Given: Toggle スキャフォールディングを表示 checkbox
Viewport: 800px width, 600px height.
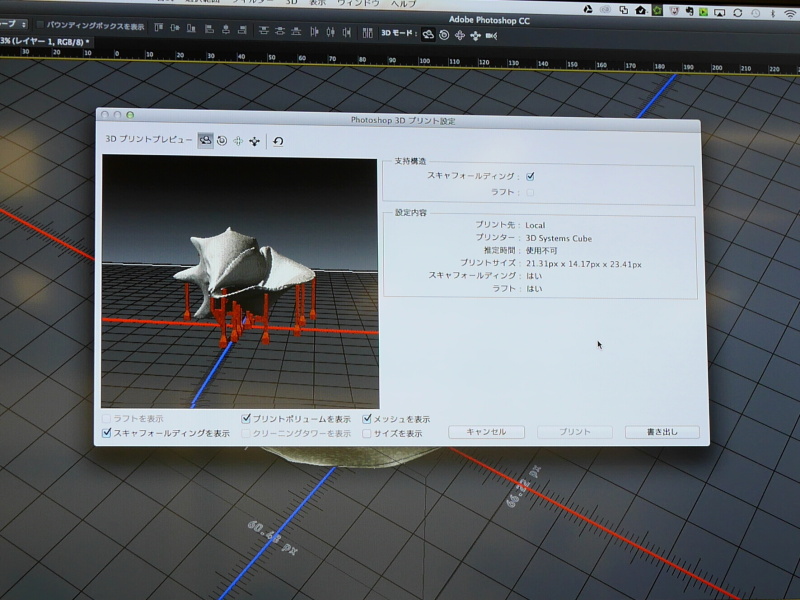Looking at the screenshot, I should (x=106, y=433).
